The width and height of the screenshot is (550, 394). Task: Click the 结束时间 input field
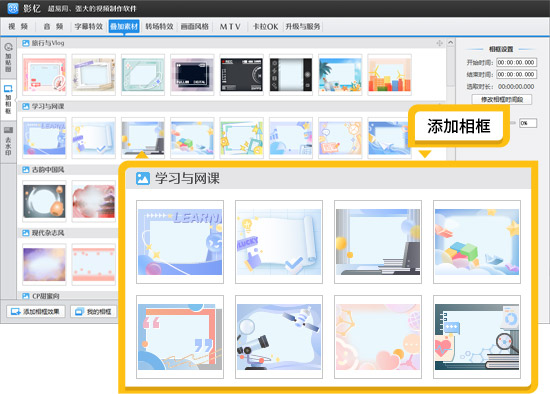coord(516,74)
